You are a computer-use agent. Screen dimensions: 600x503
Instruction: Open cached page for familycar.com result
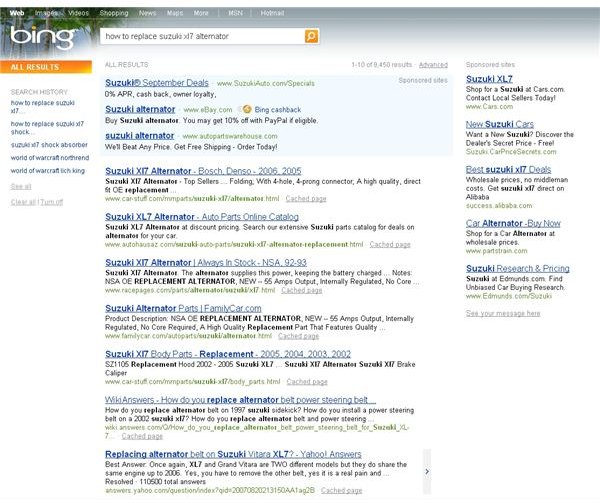click(298, 336)
